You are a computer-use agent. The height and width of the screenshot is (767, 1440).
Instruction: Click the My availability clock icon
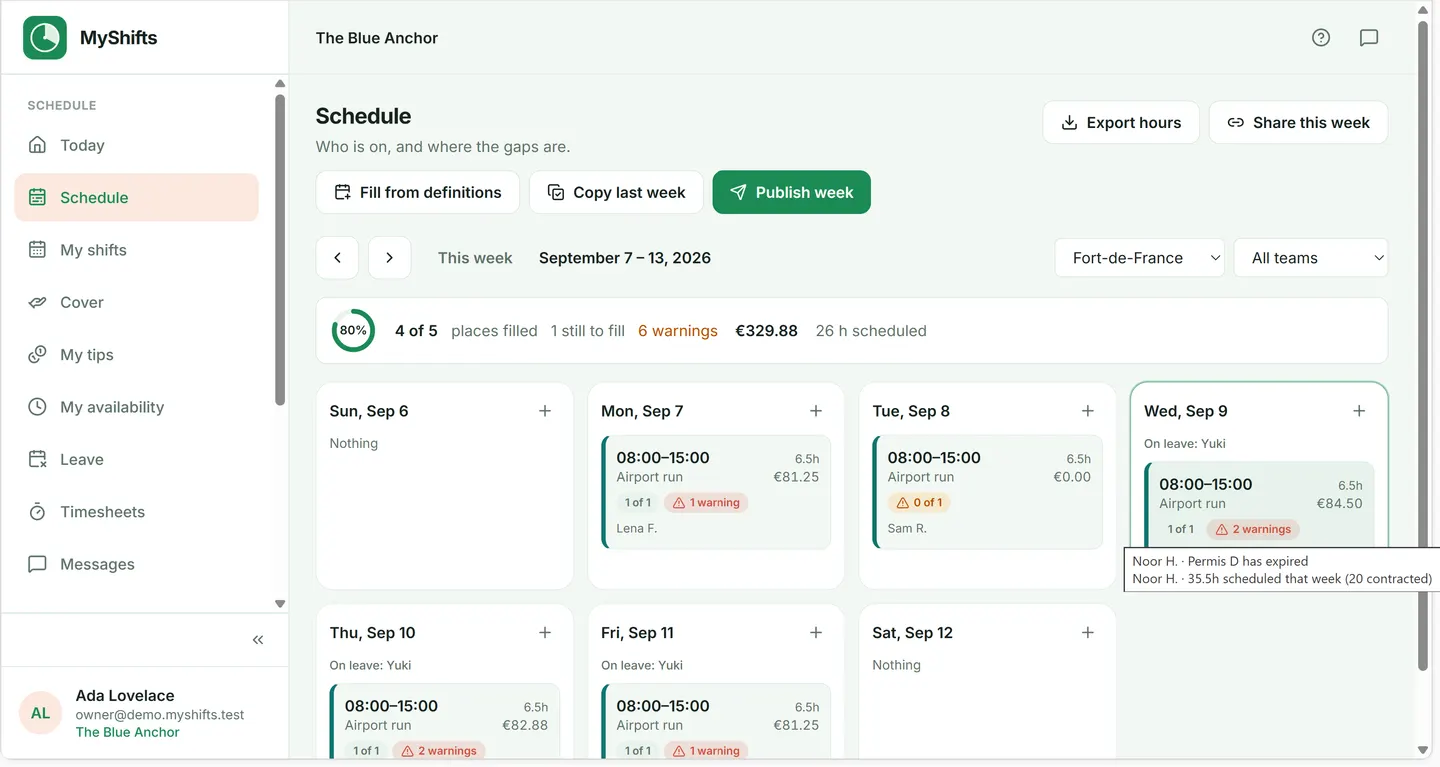point(37,407)
